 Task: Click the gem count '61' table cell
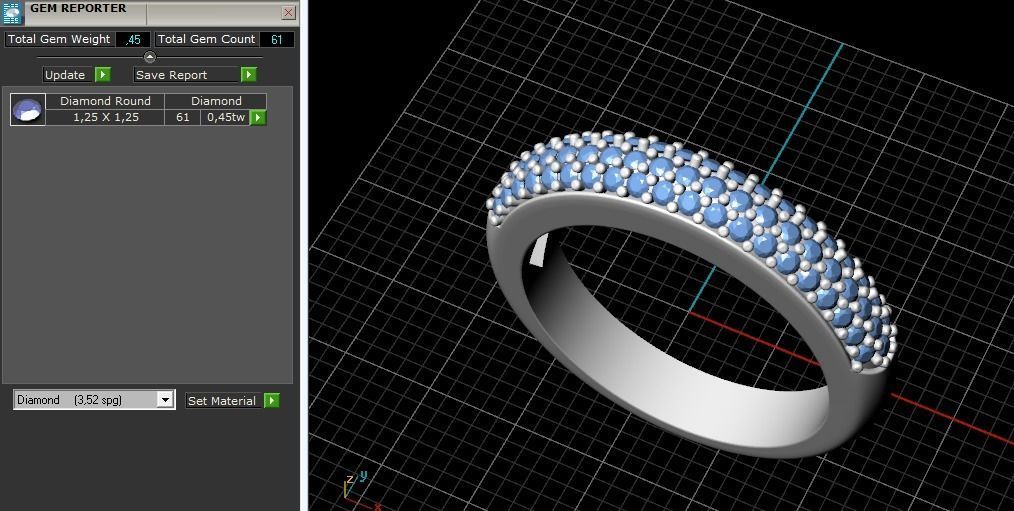click(x=182, y=118)
